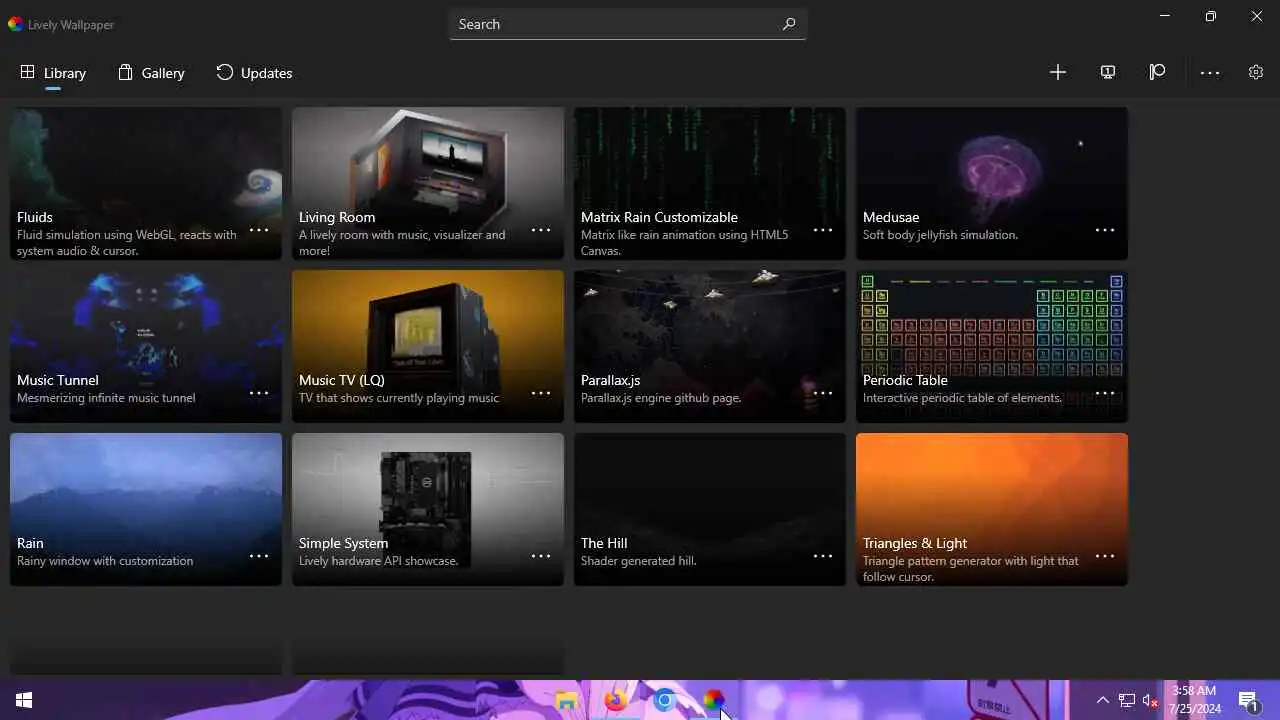Viewport: 1280px width, 720px height.
Task: Select the Parallax.js wallpaper thumbnail
Action: 710,346
